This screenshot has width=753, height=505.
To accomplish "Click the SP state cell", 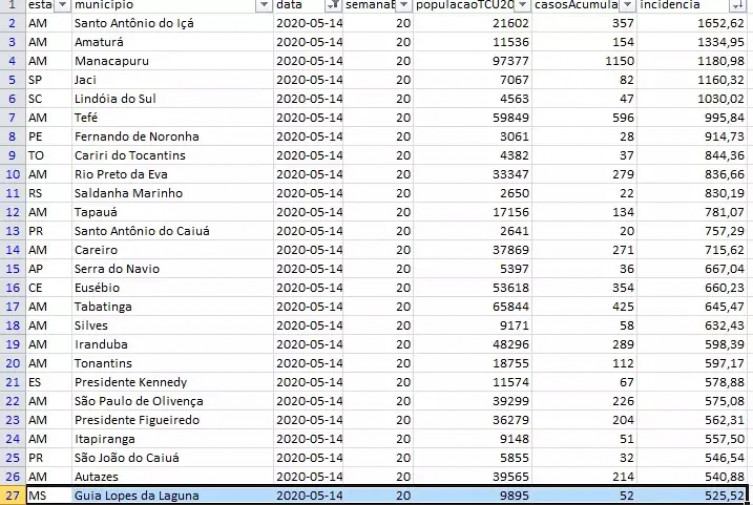I will tap(49, 80).
